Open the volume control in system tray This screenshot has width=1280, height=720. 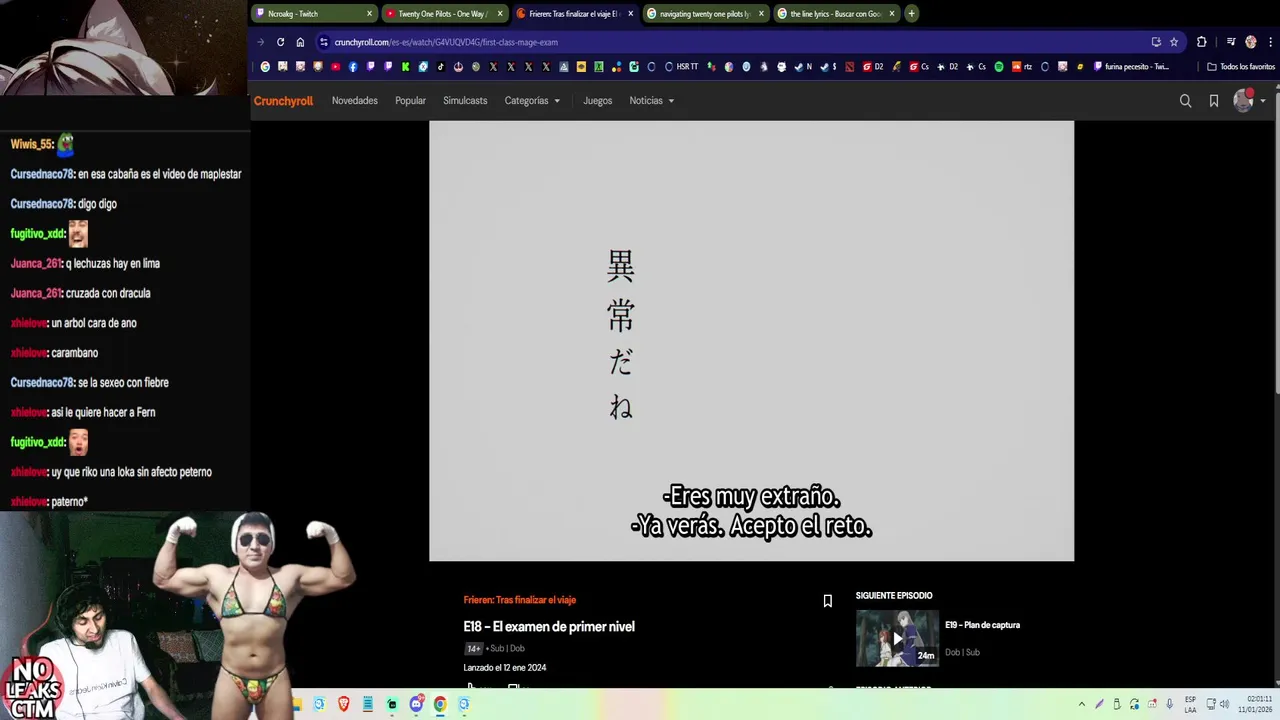(1224, 704)
